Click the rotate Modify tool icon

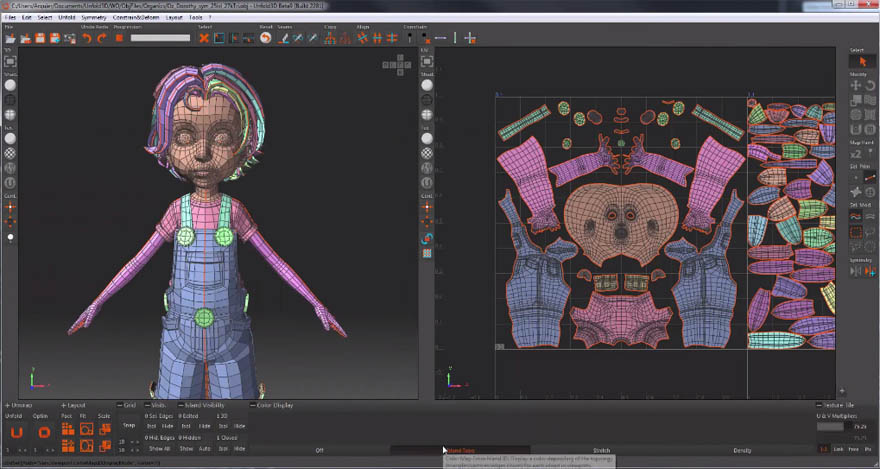(x=870, y=85)
